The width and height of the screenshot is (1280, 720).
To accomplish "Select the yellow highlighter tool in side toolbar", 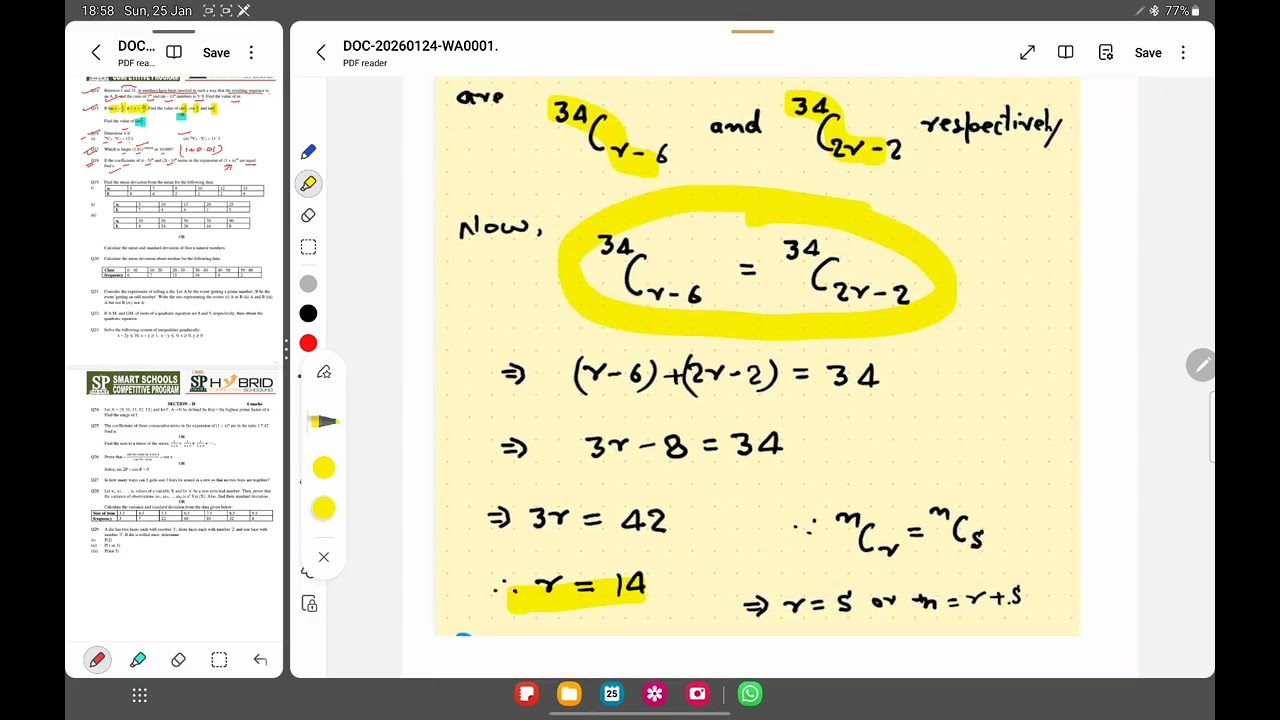I will click(308, 183).
